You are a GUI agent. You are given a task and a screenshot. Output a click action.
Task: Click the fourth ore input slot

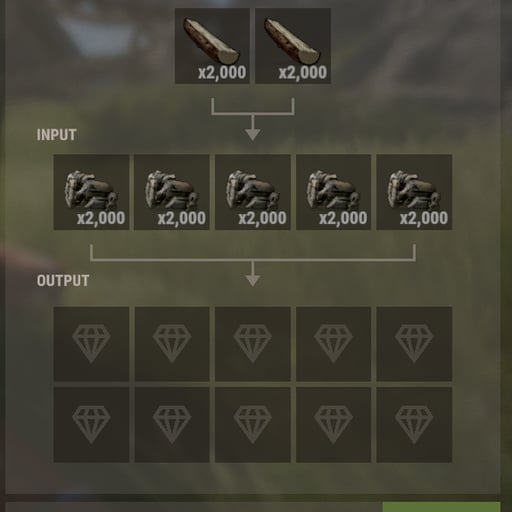tap(333, 192)
